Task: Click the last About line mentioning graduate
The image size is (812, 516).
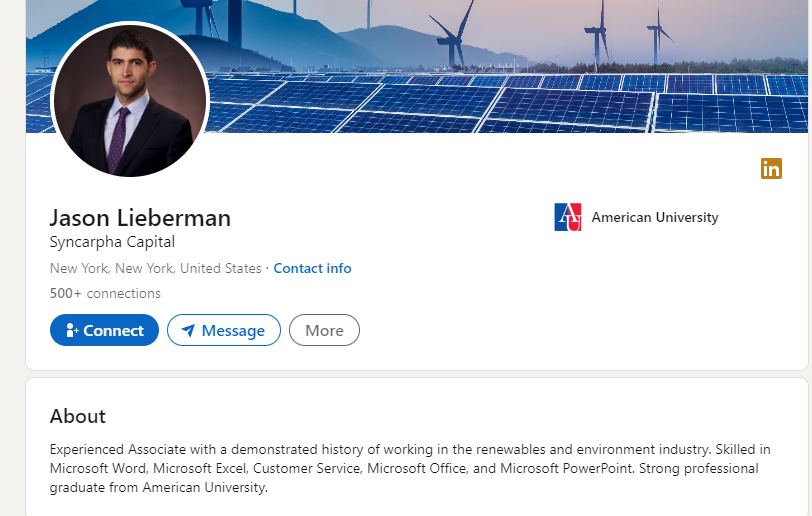Action: pyautogui.click(x=158, y=488)
